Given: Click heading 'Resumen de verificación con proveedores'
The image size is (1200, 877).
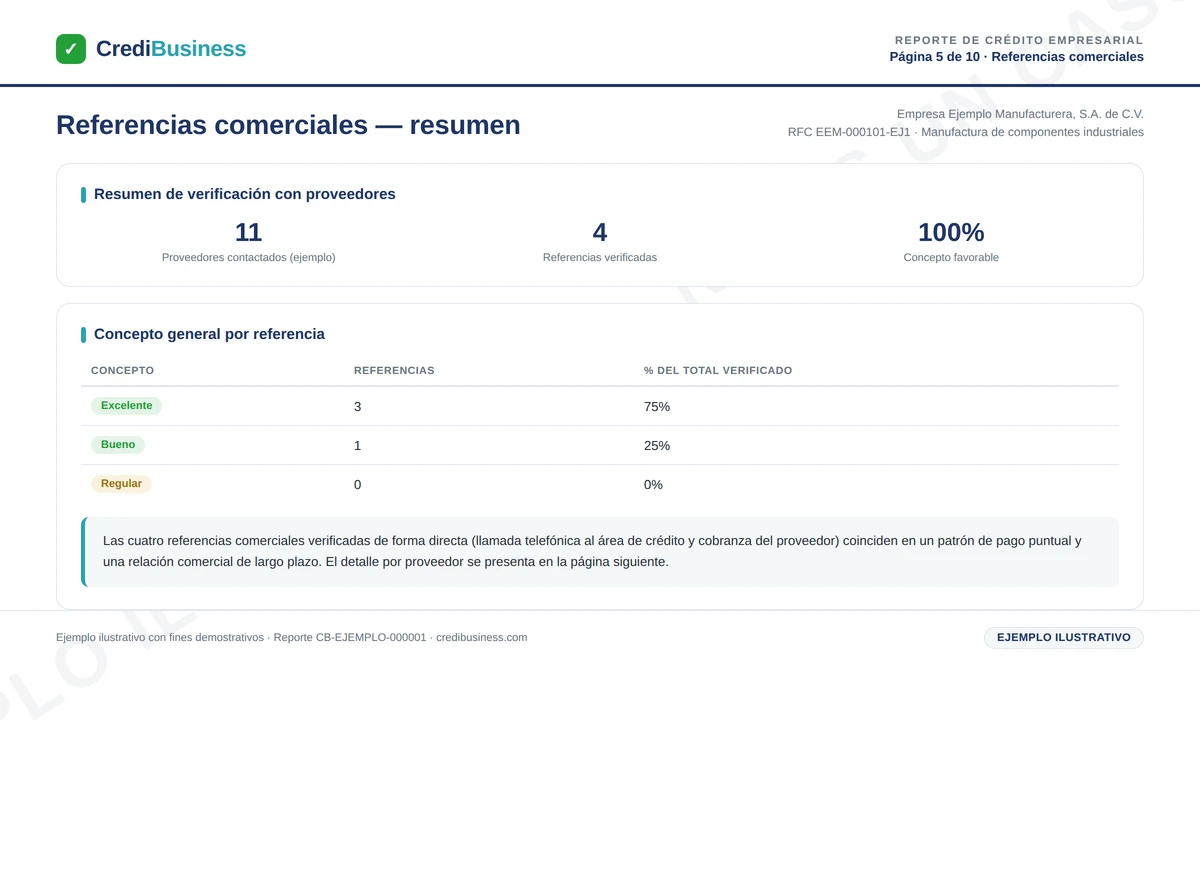Looking at the screenshot, I should coord(245,194).
